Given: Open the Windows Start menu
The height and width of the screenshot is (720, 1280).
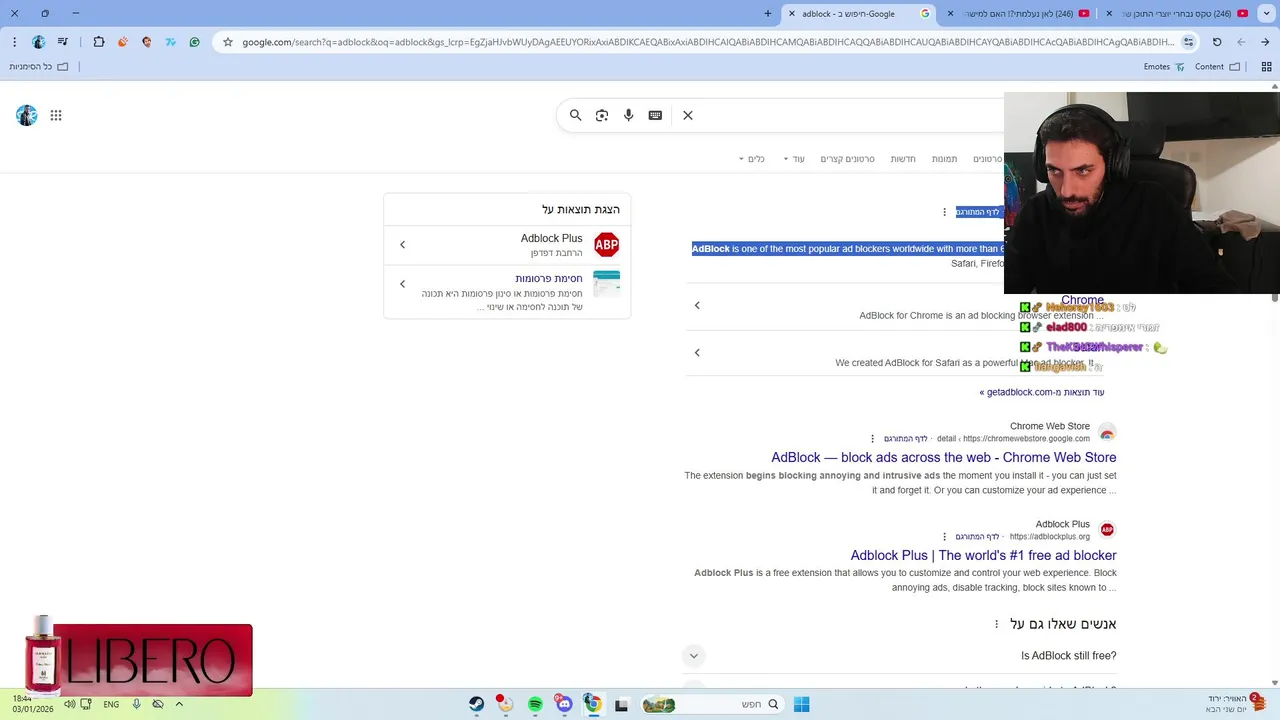Looking at the screenshot, I should 801,704.
